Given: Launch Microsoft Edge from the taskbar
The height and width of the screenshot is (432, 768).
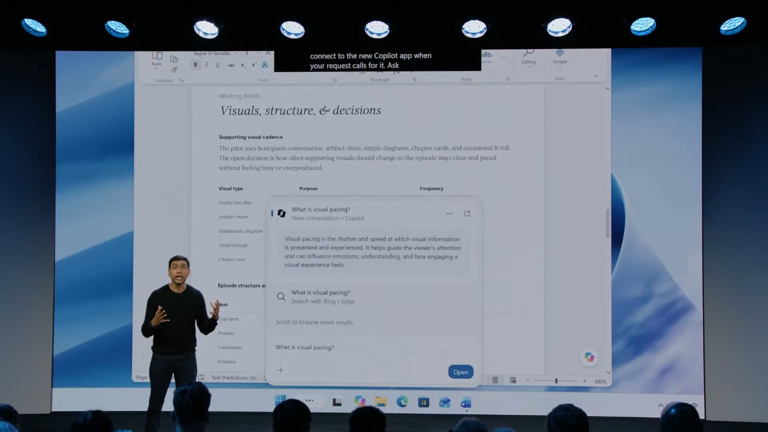Looking at the screenshot, I should pyautogui.click(x=402, y=402).
